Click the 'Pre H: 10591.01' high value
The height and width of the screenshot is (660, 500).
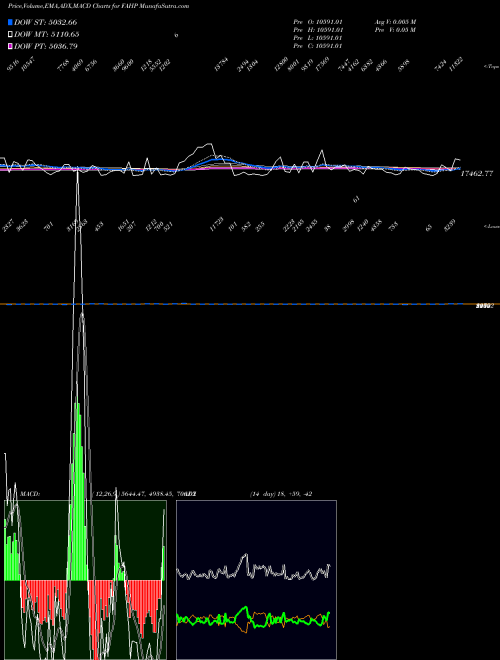tap(319, 30)
